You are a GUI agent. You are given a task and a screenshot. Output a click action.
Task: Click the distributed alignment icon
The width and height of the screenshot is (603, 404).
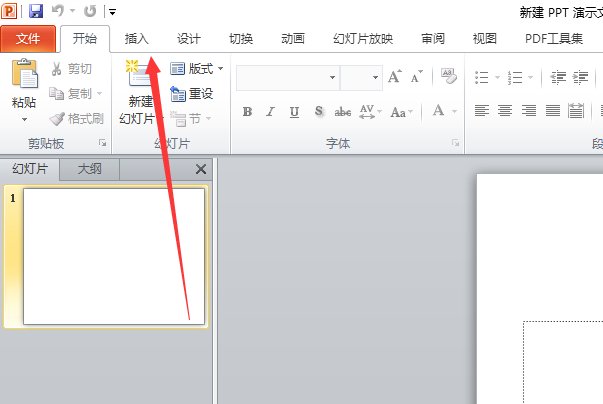point(576,111)
